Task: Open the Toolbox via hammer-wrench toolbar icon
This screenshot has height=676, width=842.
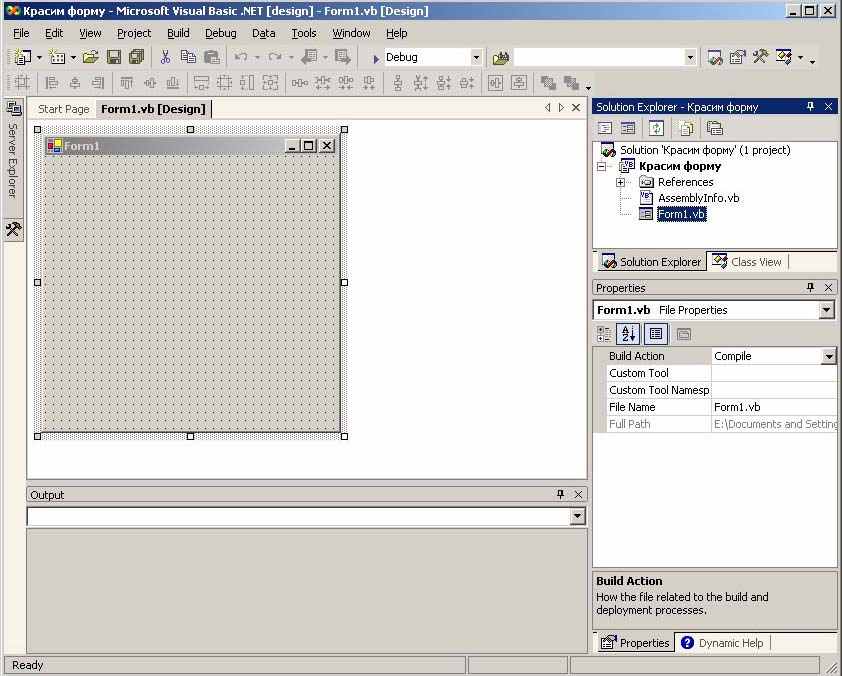Action: click(760, 56)
